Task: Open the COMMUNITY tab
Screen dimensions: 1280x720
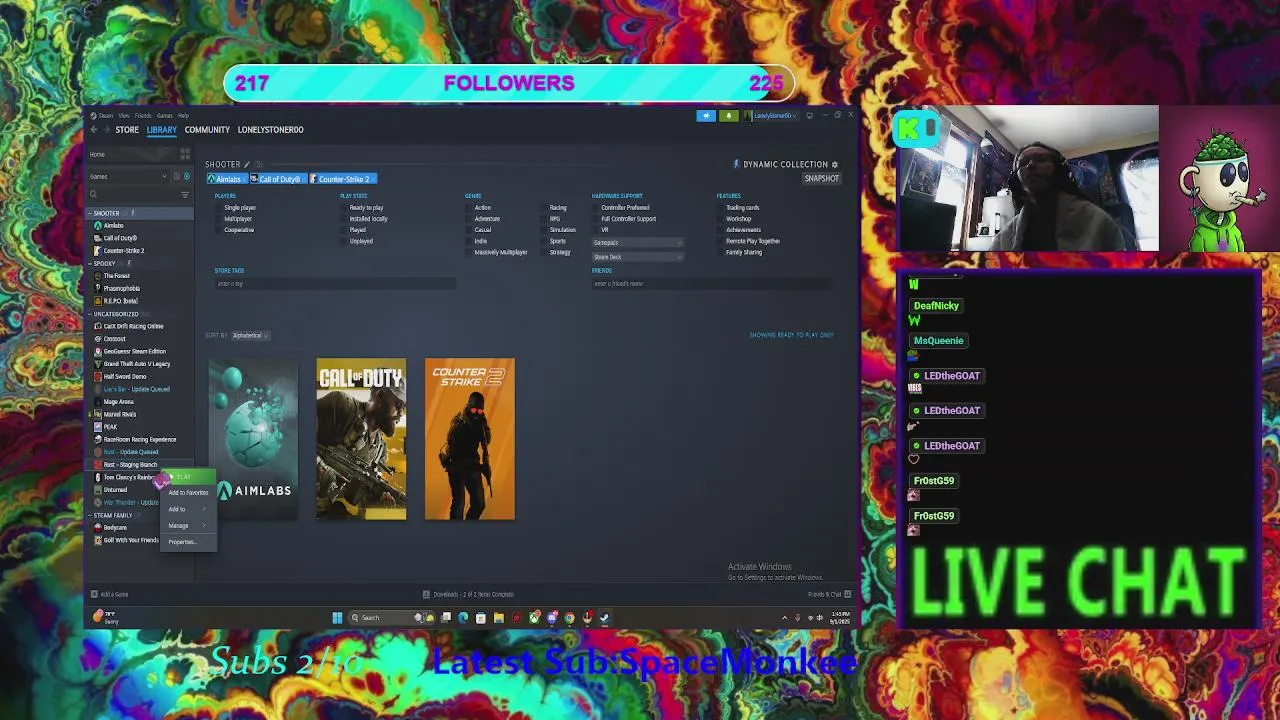Action: (207, 130)
